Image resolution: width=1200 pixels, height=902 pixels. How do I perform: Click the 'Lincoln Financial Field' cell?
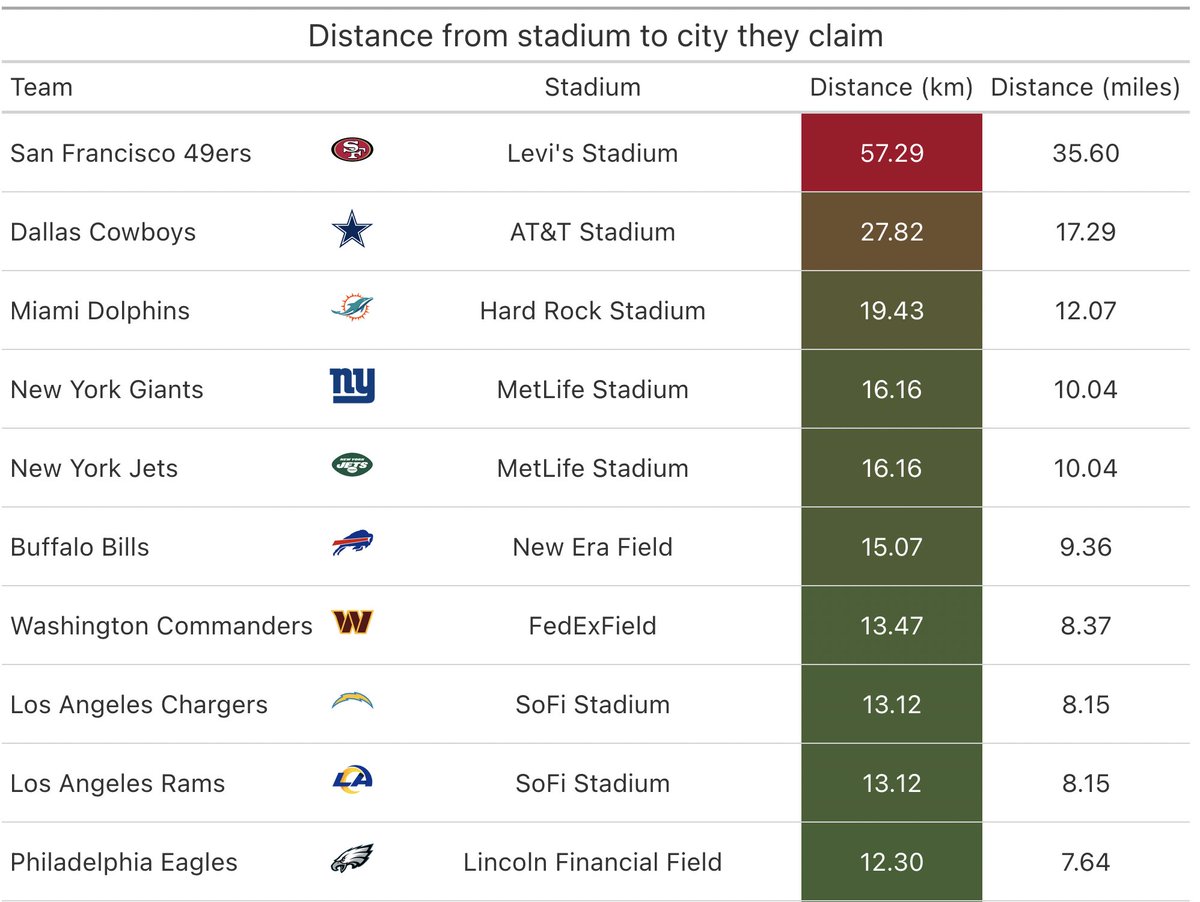click(x=592, y=862)
